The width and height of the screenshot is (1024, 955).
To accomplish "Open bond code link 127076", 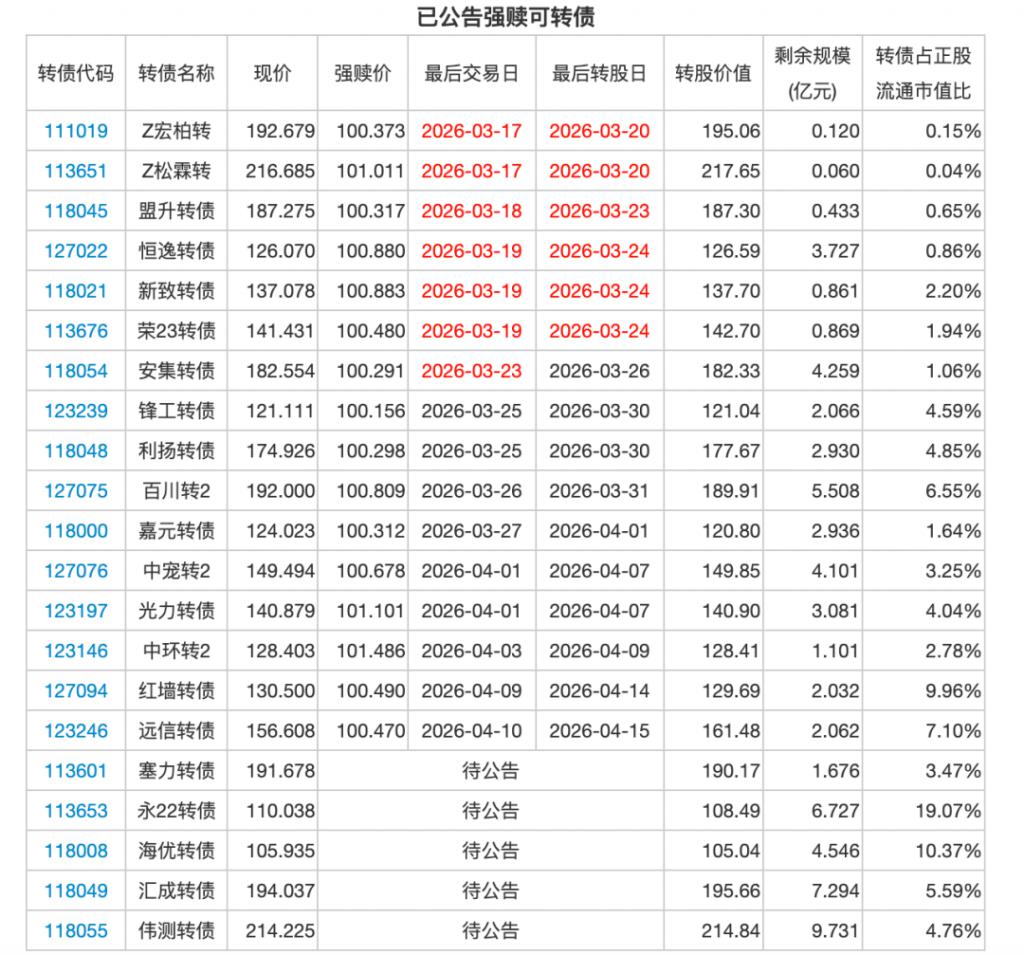I will [x=76, y=571].
